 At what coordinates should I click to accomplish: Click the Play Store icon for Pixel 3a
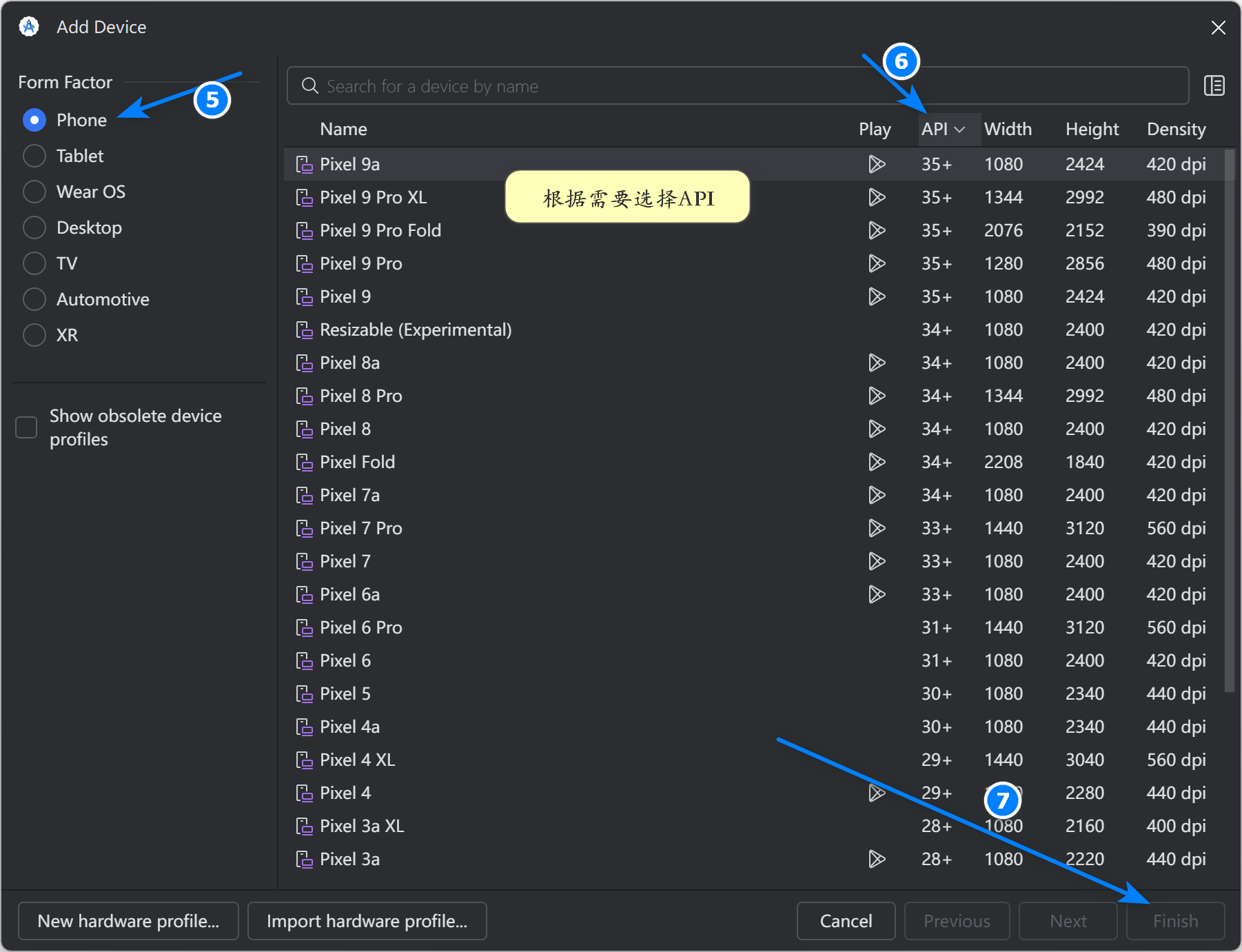coord(877,859)
